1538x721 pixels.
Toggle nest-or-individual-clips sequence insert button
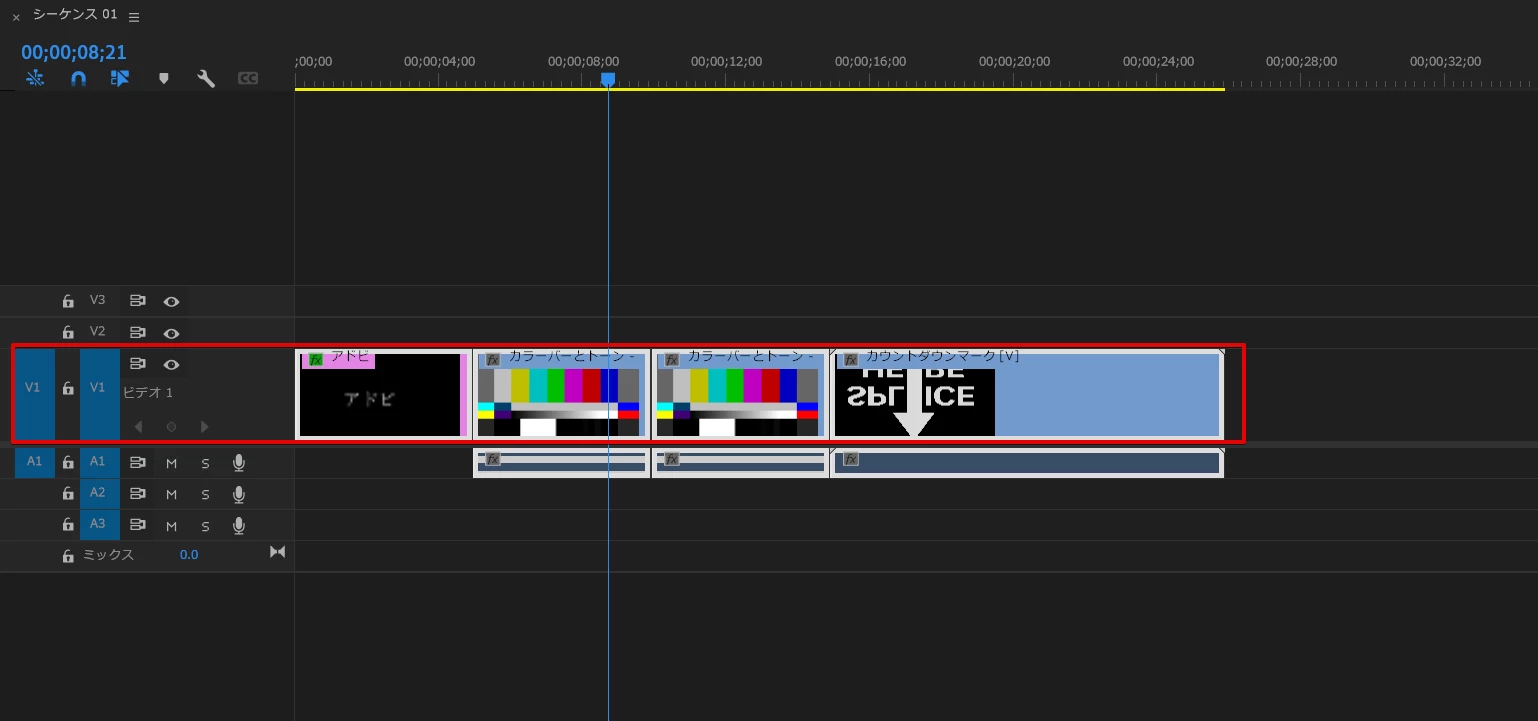35,78
